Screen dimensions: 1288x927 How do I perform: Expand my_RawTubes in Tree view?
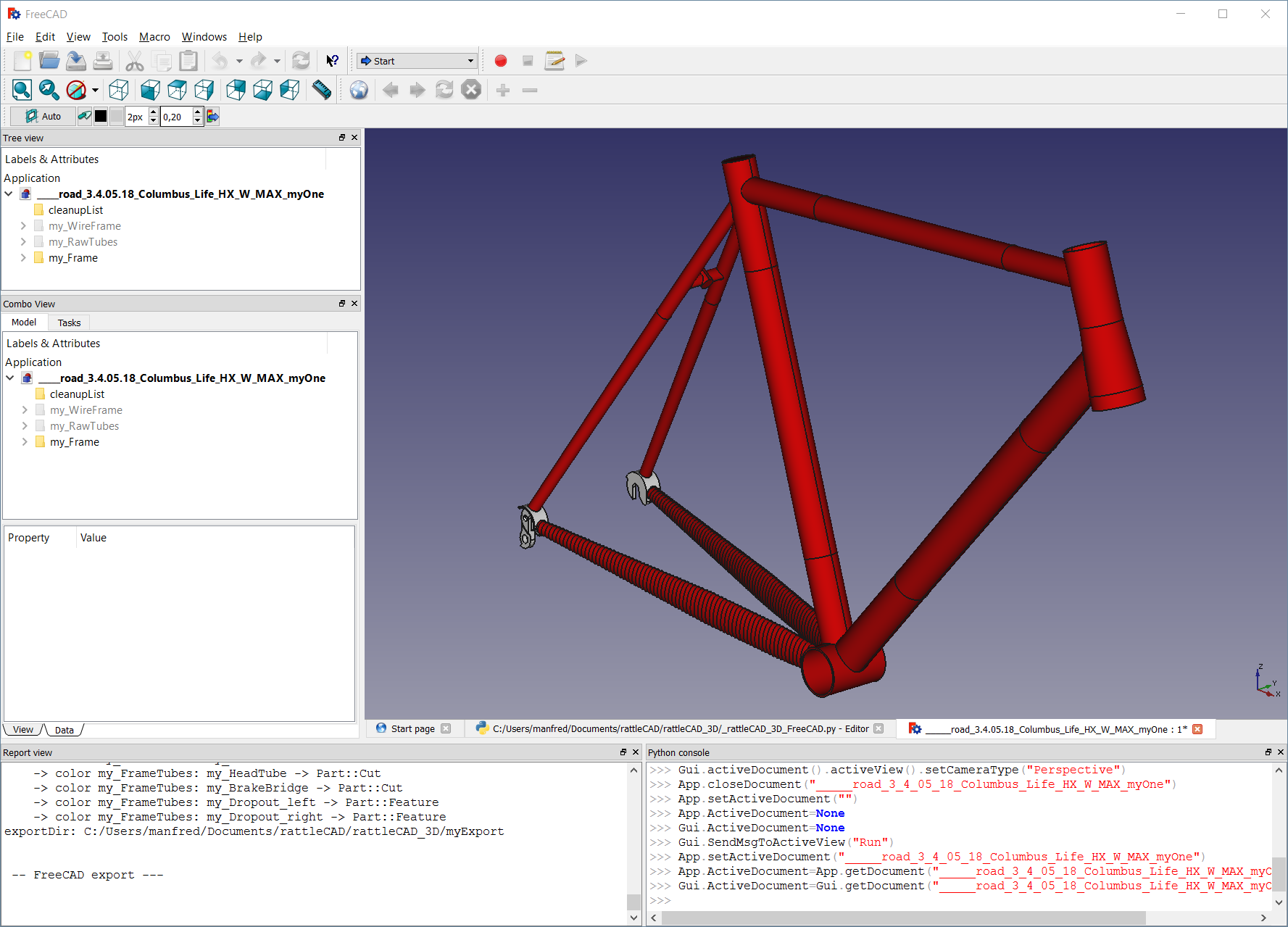pyautogui.click(x=23, y=242)
